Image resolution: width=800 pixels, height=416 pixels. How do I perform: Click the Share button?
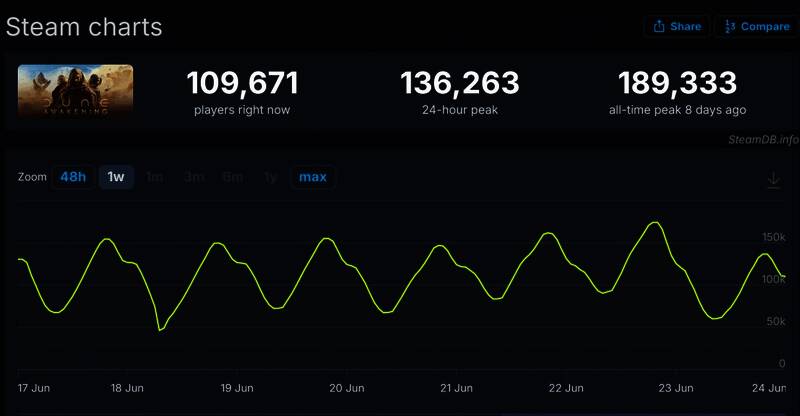coord(677,27)
